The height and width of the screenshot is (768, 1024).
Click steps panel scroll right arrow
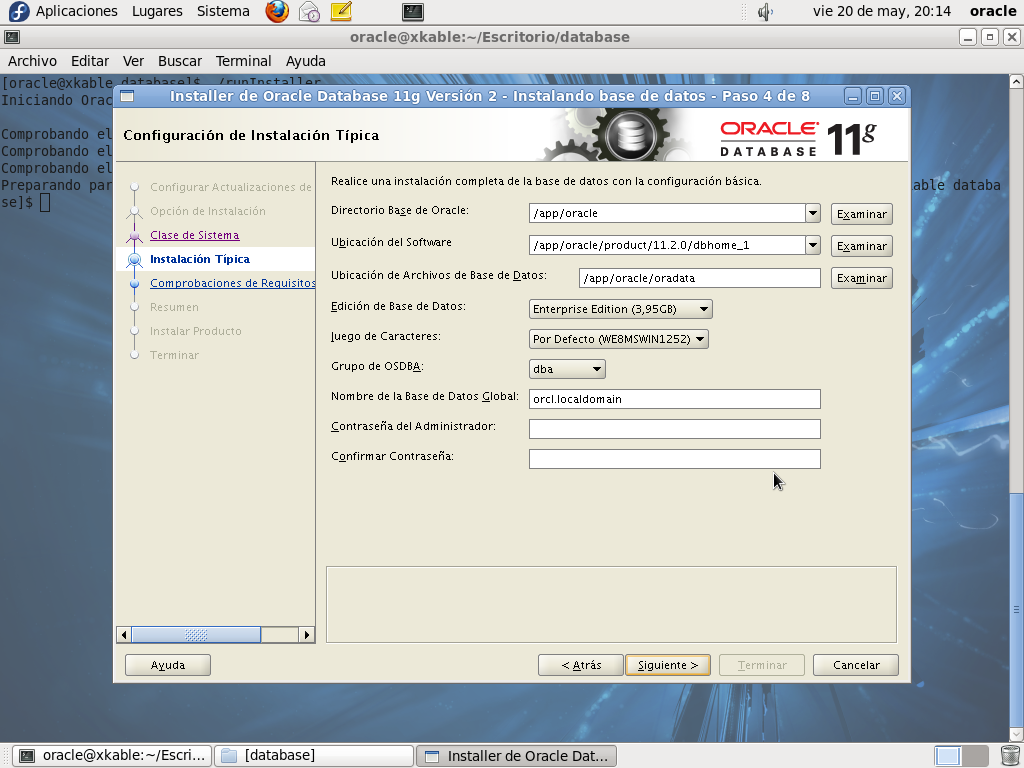tap(306, 634)
